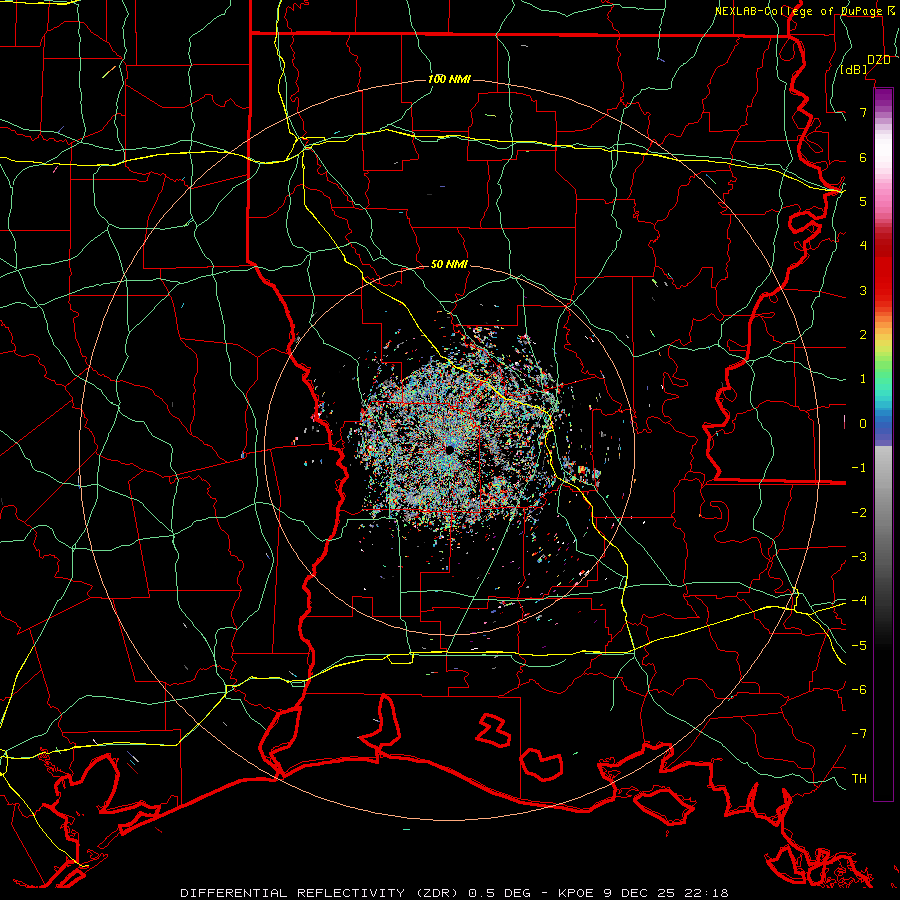Image resolution: width=900 pixels, height=900 pixels.
Task: Click the -2 value on the scale
Action: [859, 513]
